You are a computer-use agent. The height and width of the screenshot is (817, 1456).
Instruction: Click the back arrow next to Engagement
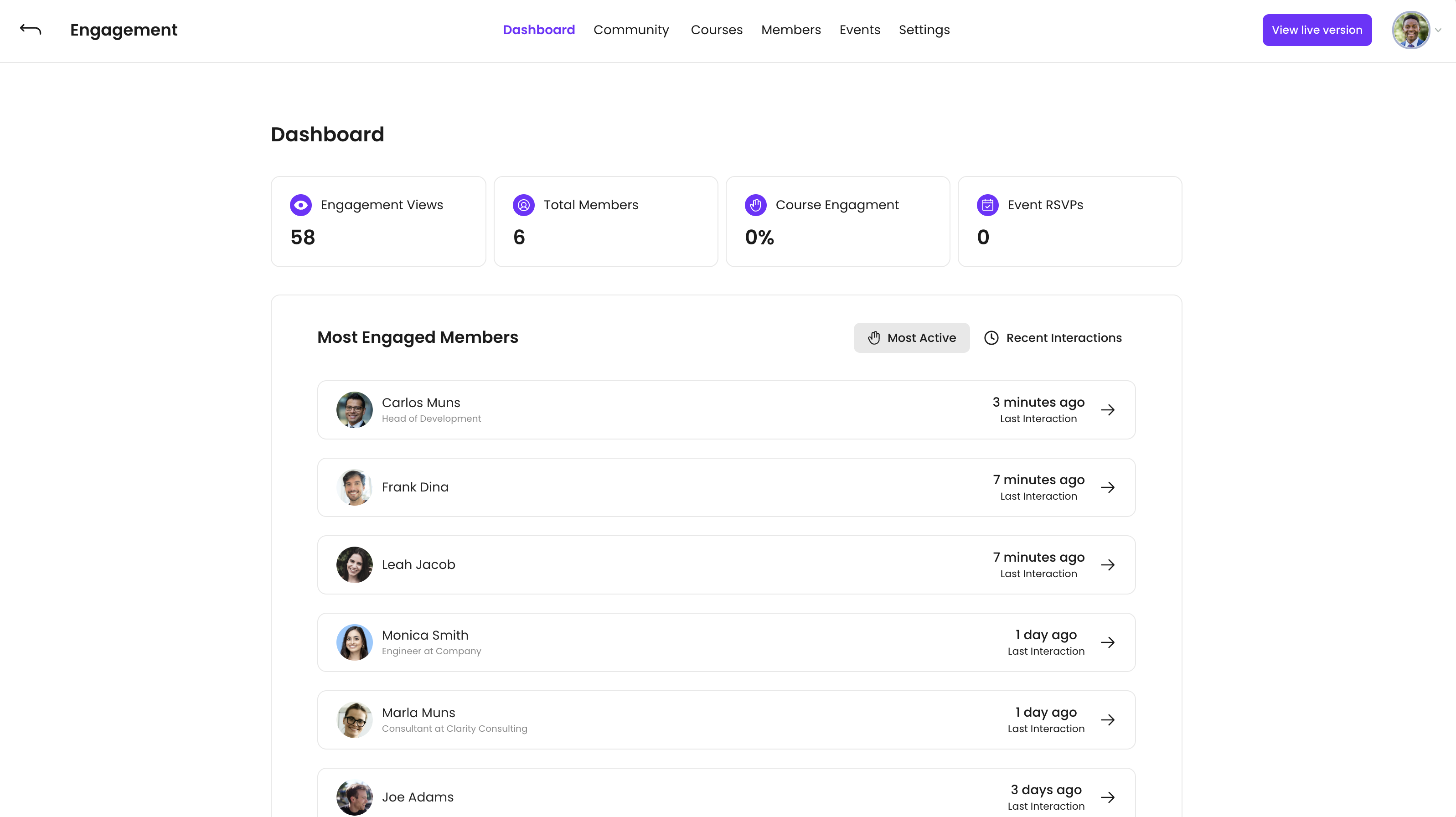(29, 30)
